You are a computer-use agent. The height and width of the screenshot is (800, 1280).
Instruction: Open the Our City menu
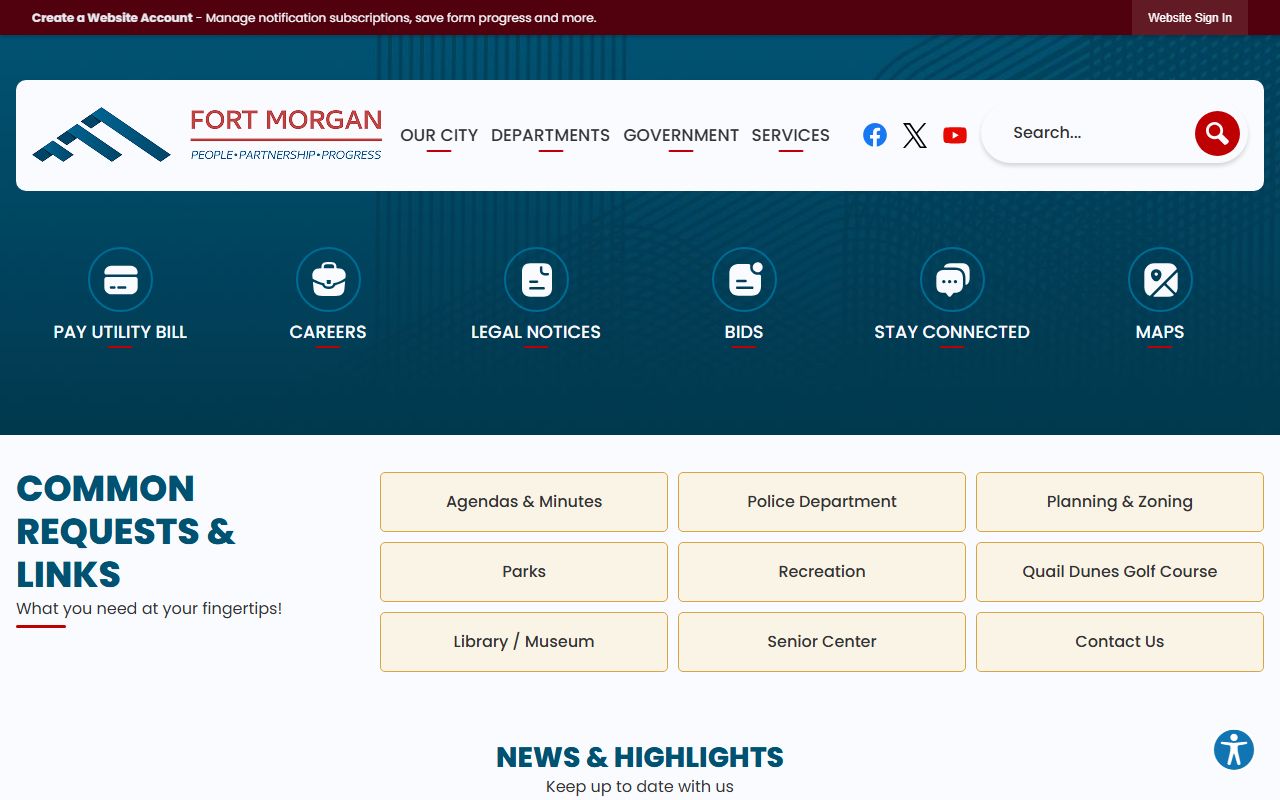439,135
